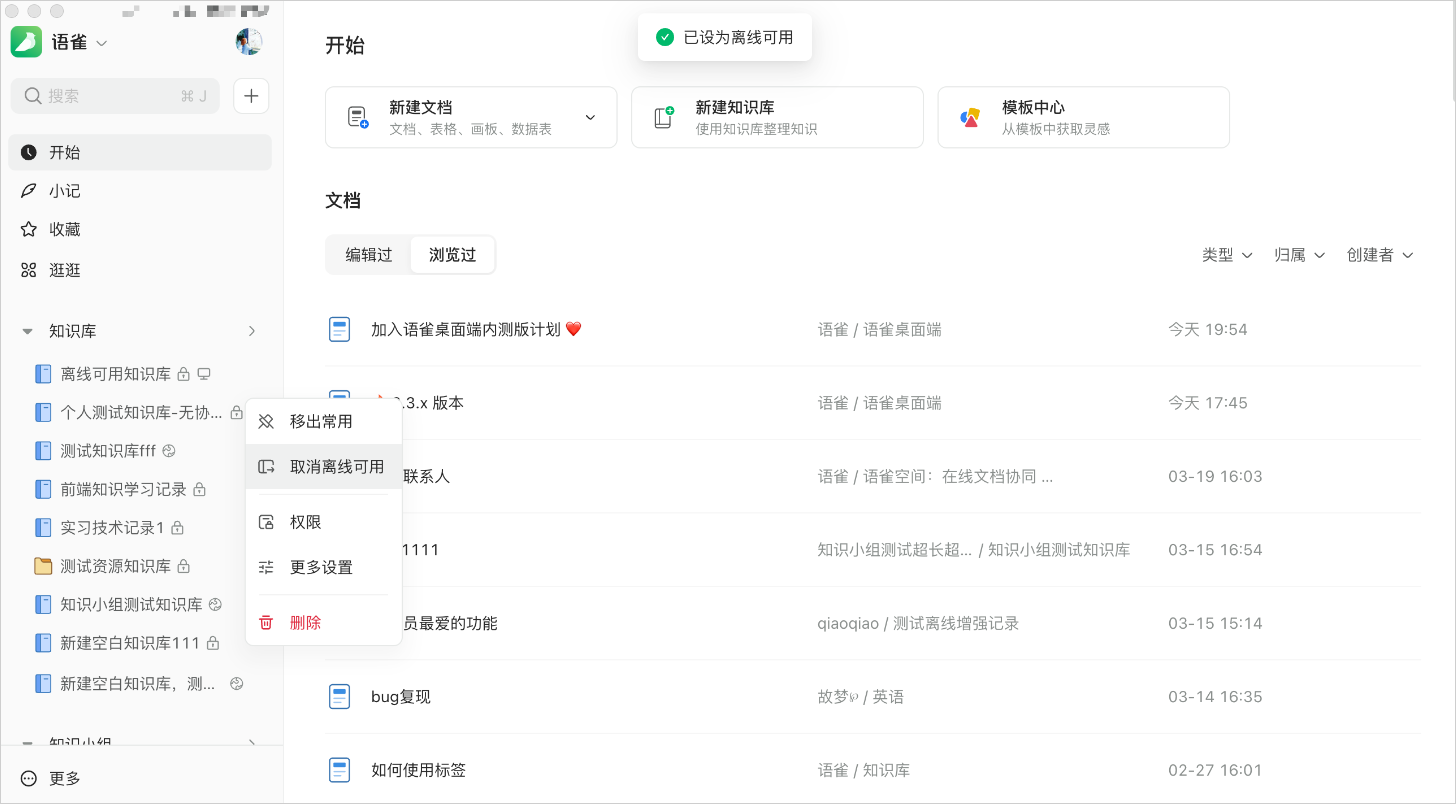Click the document icon of 如何使用标签 row
The width and height of the screenshot is (1456, 804).
(340, 770)
